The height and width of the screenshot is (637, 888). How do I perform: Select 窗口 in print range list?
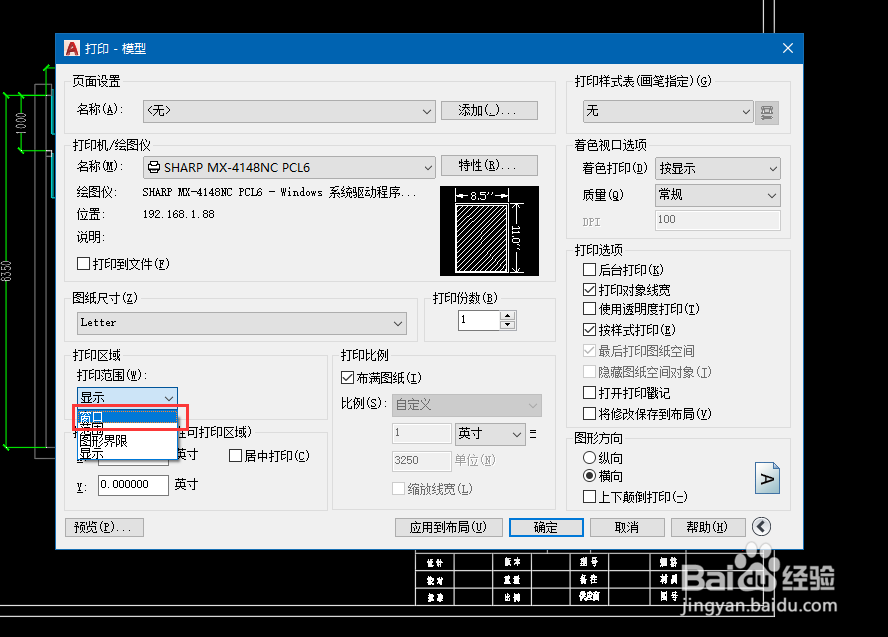pos(127,417)
